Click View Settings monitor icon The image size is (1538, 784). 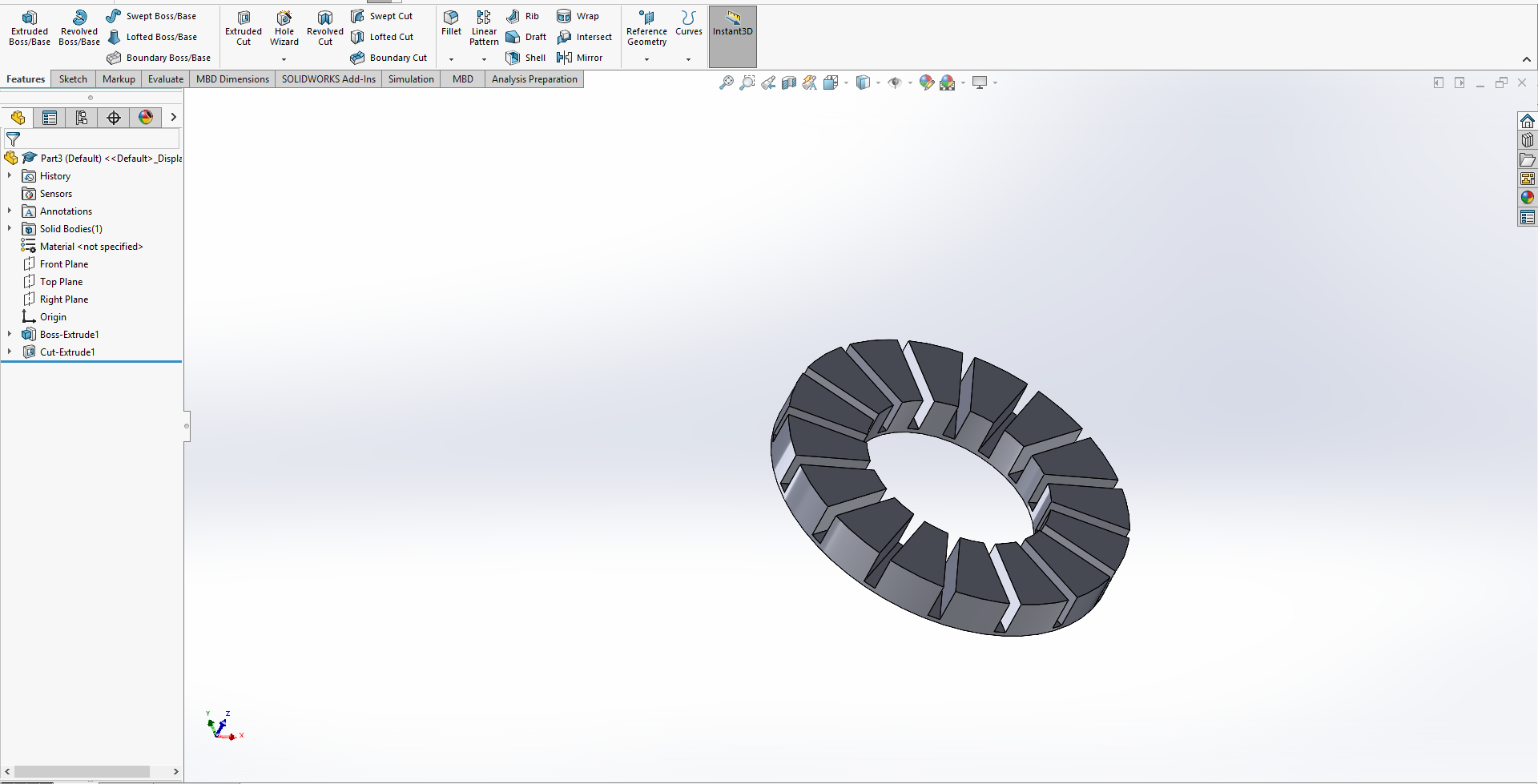pyautogui.click(x=980, y=82)
